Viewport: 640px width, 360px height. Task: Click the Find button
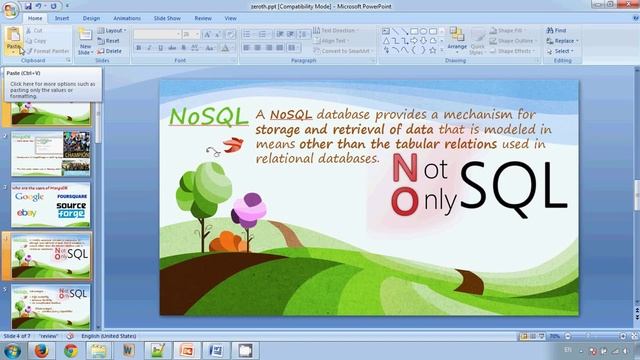coord(556,31)
